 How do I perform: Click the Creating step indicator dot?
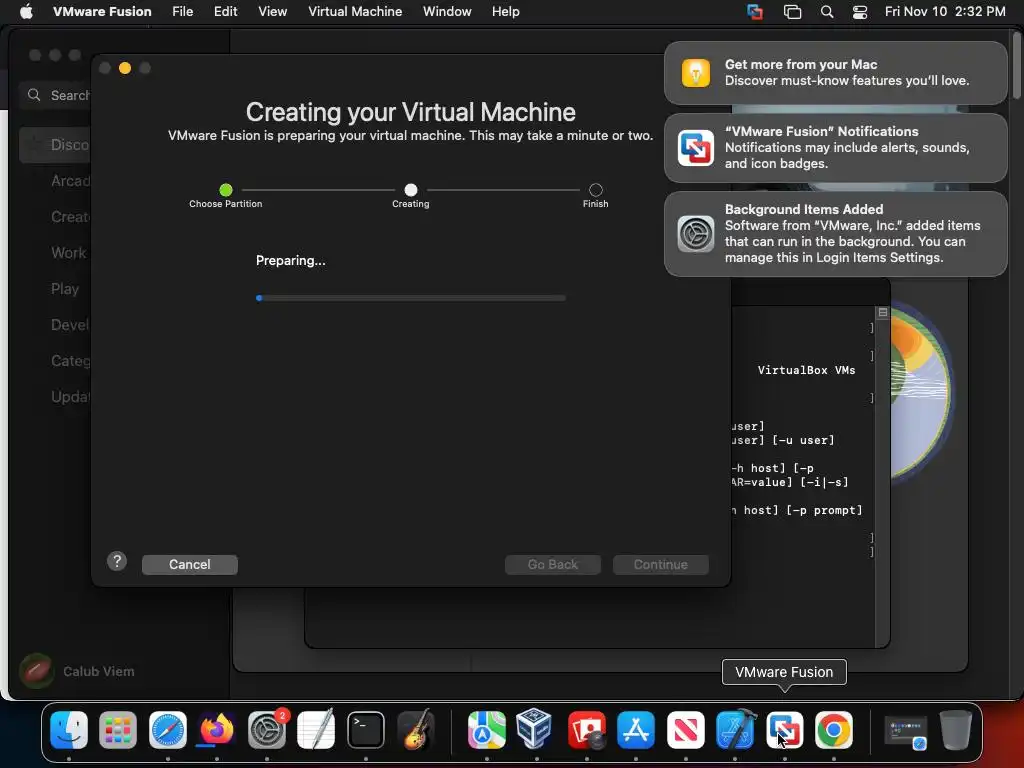pos(411,190)
